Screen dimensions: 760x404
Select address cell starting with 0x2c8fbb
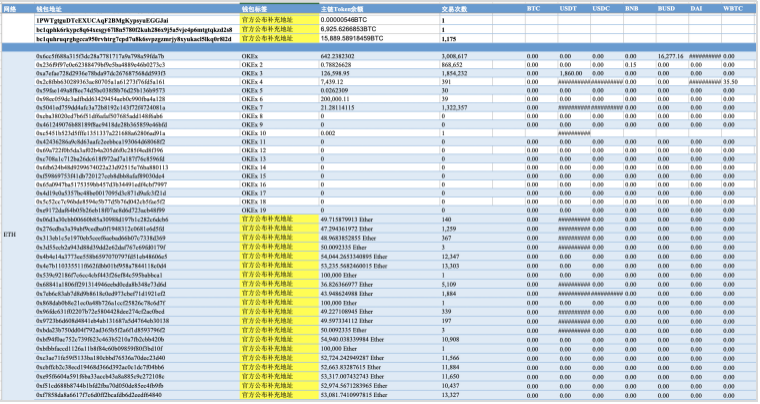pos(100,82)
